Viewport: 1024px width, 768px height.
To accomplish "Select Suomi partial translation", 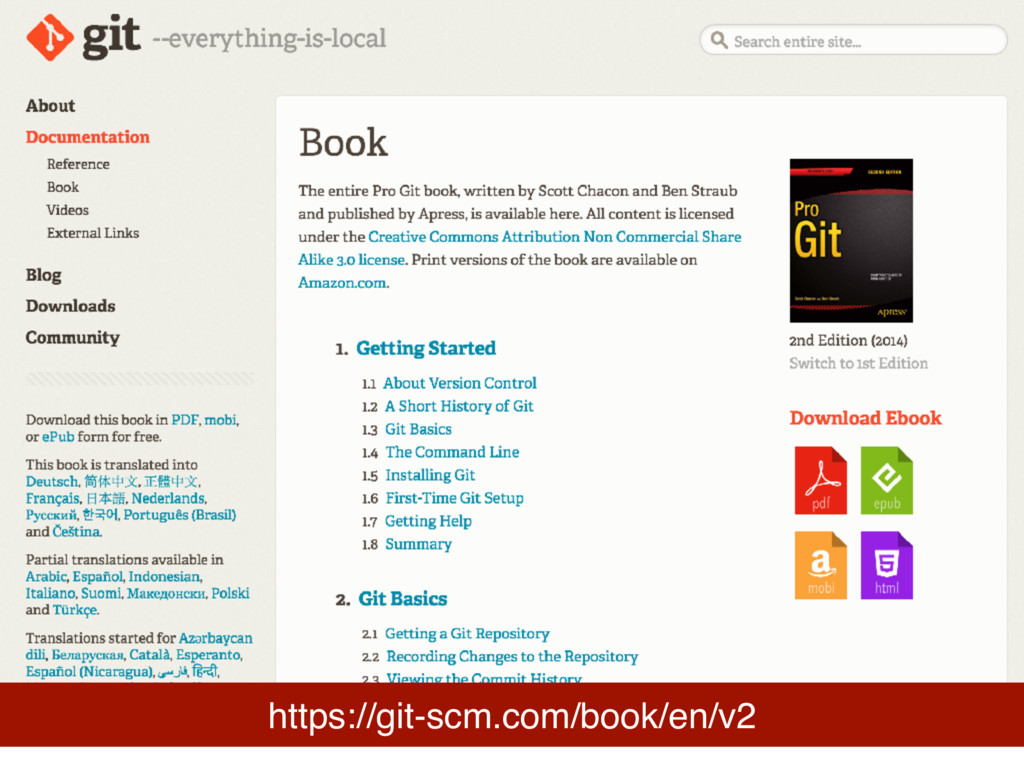I will click(x=101, y=593).
